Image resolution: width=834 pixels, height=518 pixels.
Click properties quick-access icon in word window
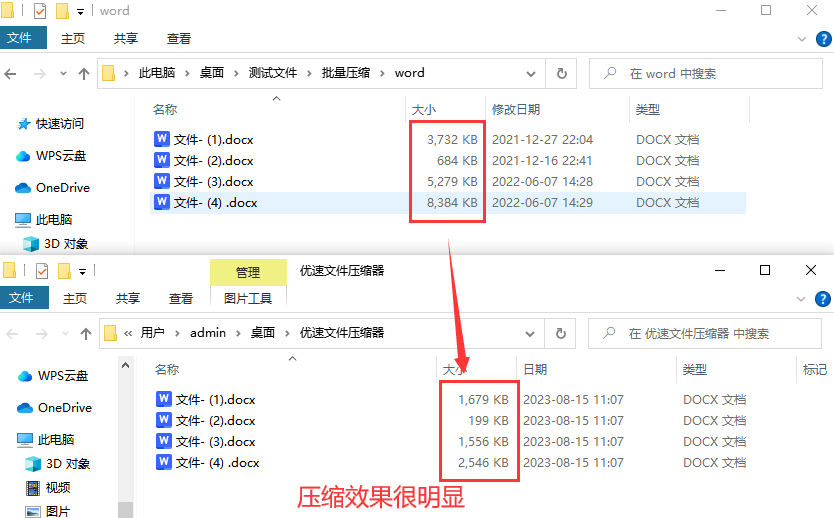pyautogui.click(x=40, y=11)
